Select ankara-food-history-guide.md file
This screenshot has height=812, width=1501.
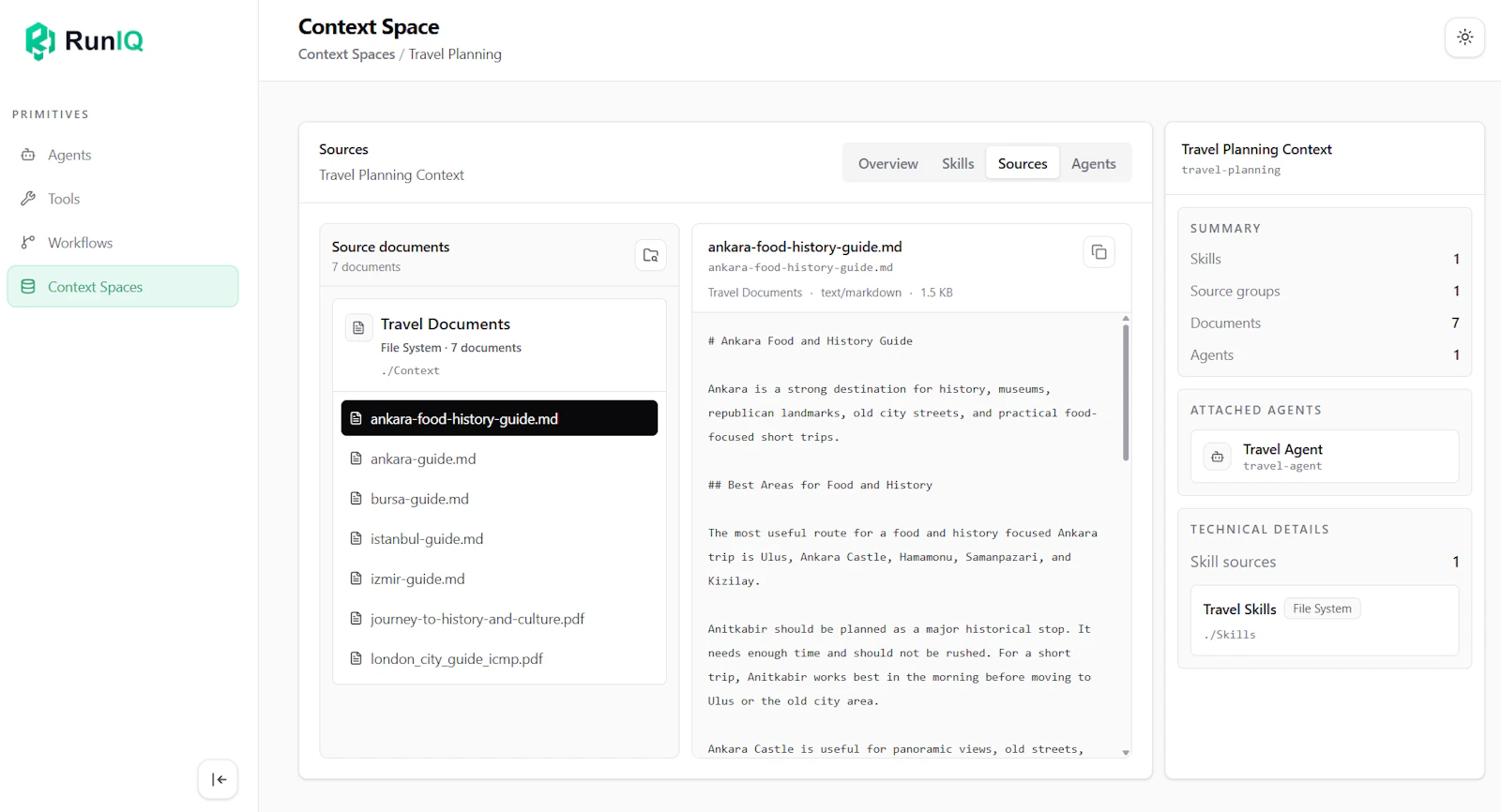coord(499,418)
